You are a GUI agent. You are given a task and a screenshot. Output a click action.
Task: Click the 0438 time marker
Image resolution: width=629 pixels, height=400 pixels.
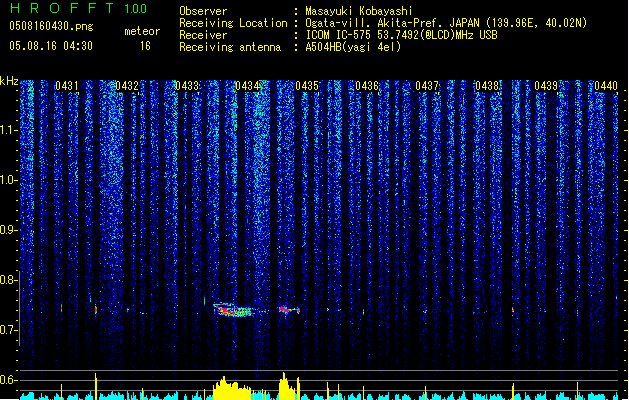click(487, 86)
